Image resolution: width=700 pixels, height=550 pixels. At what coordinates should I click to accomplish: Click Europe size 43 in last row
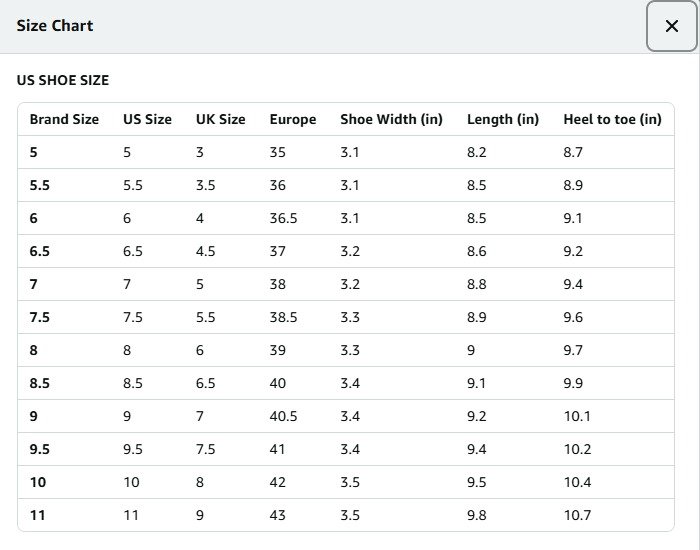pyautogui.click(x=278, y=515)
